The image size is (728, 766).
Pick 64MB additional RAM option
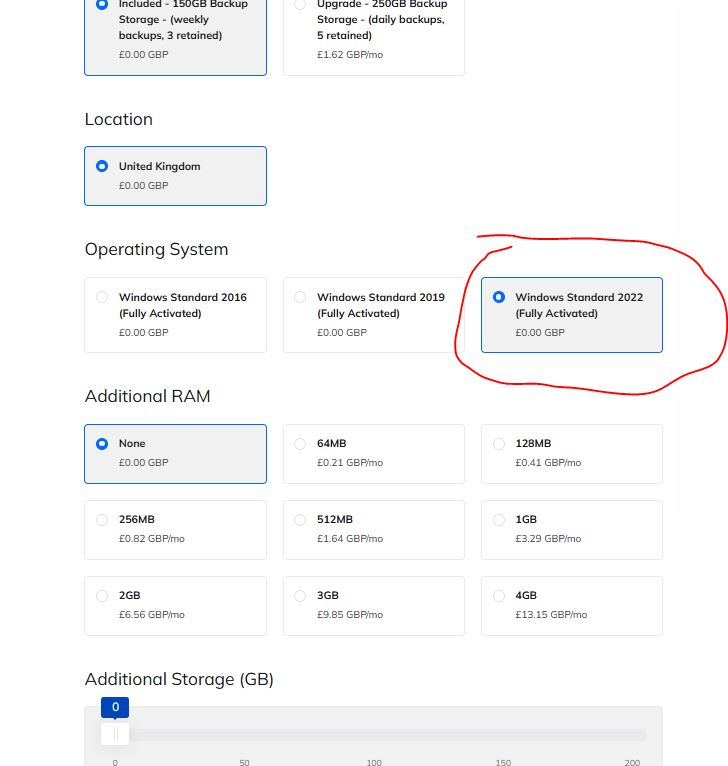(373, 453)
